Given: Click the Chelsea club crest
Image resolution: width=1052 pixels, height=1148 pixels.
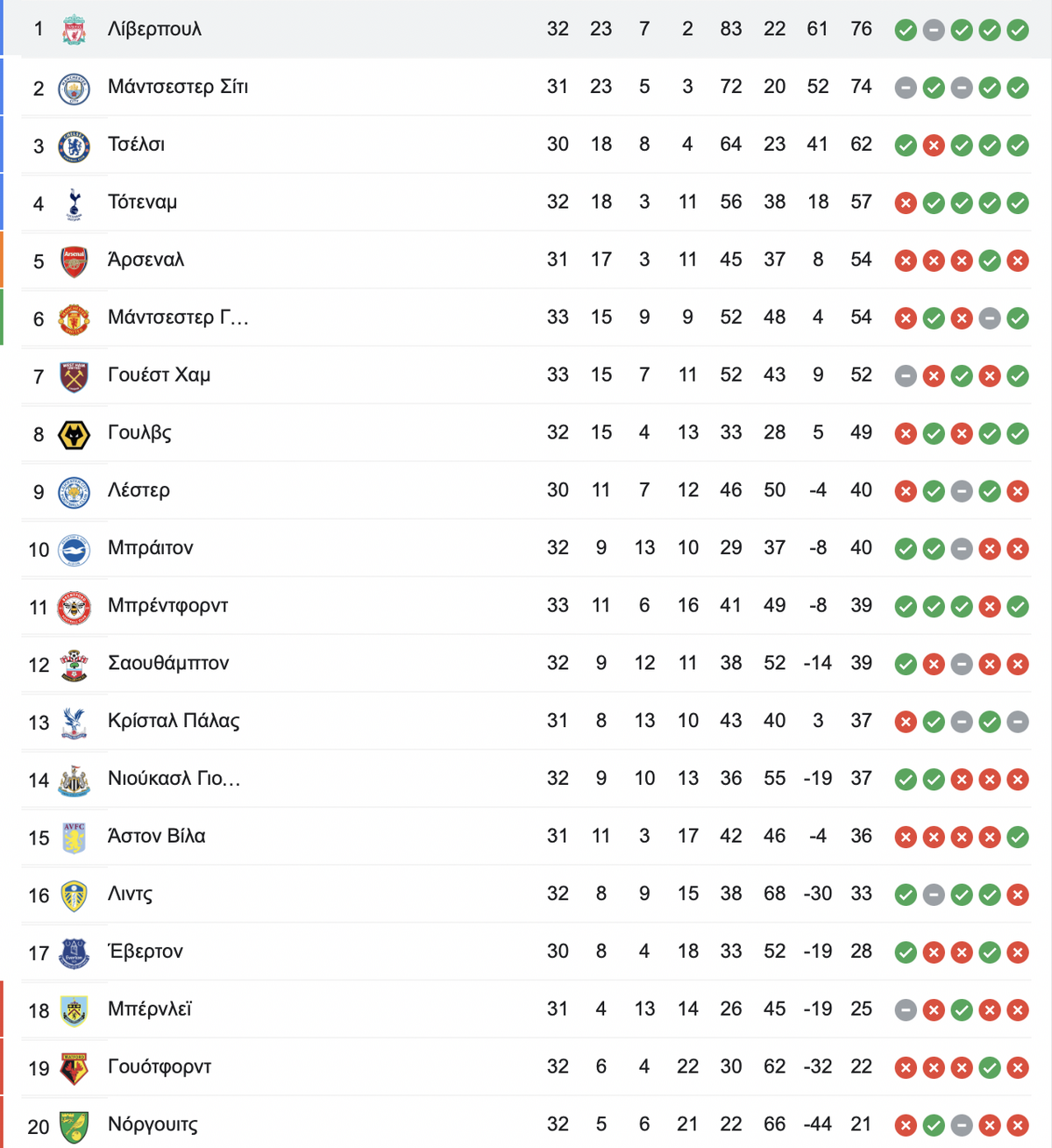Looking at the screenshot, I should coord(75,146).
